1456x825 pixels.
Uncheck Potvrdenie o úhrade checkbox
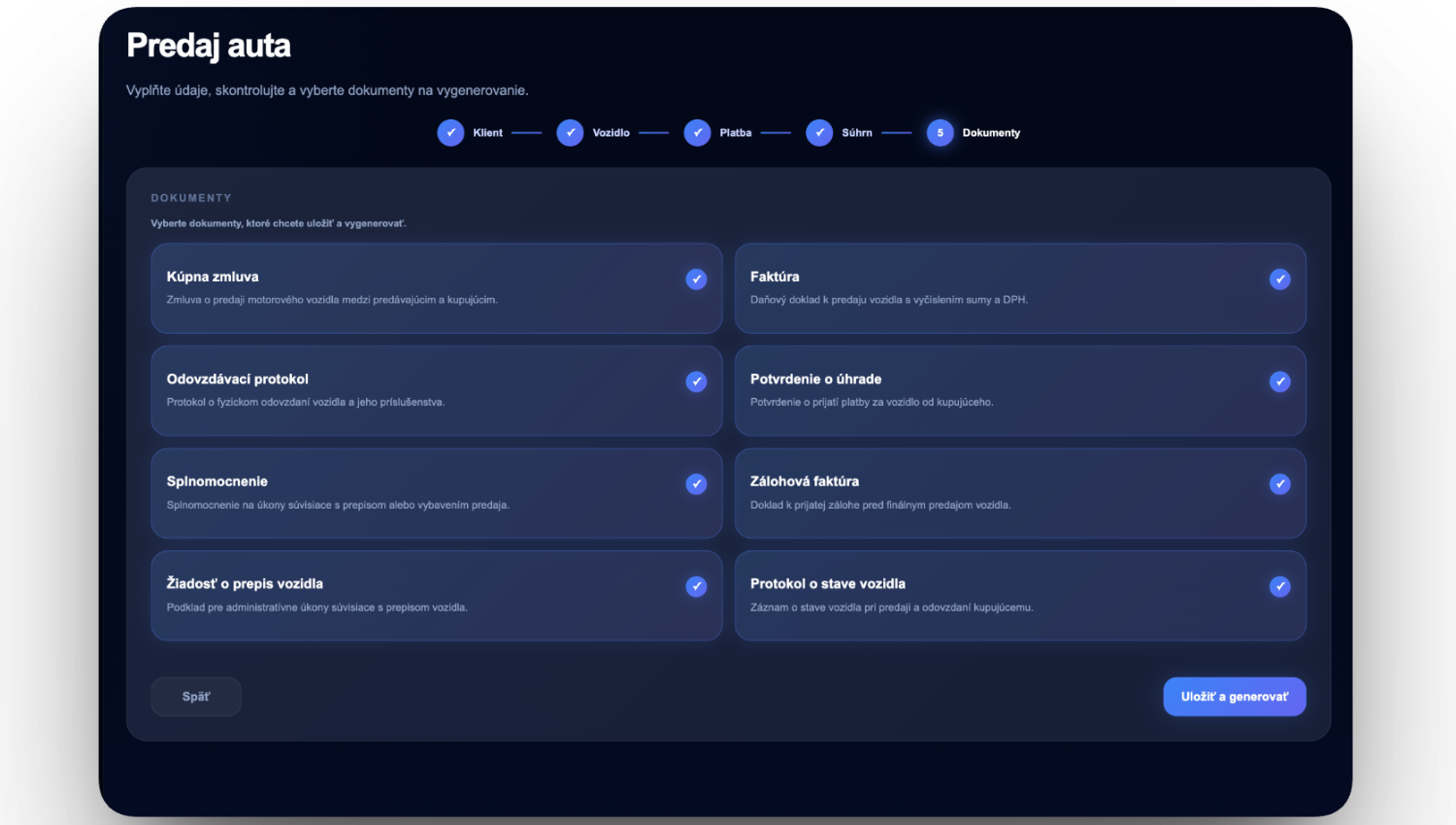coord(1279,381)
